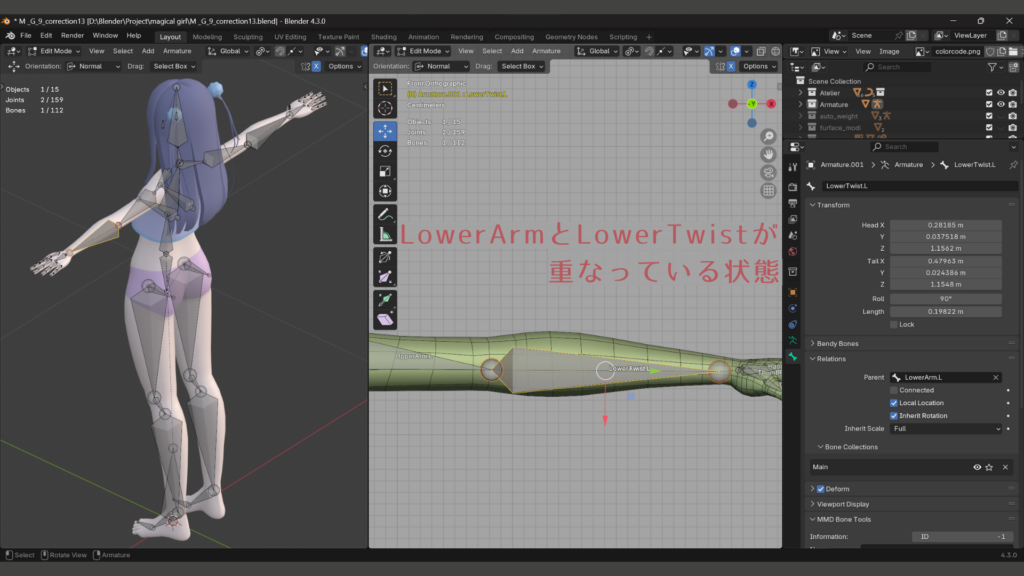Select the Move tool in viewport toolbar
The image size is (1024, 576).
click(x=385, y=130)
